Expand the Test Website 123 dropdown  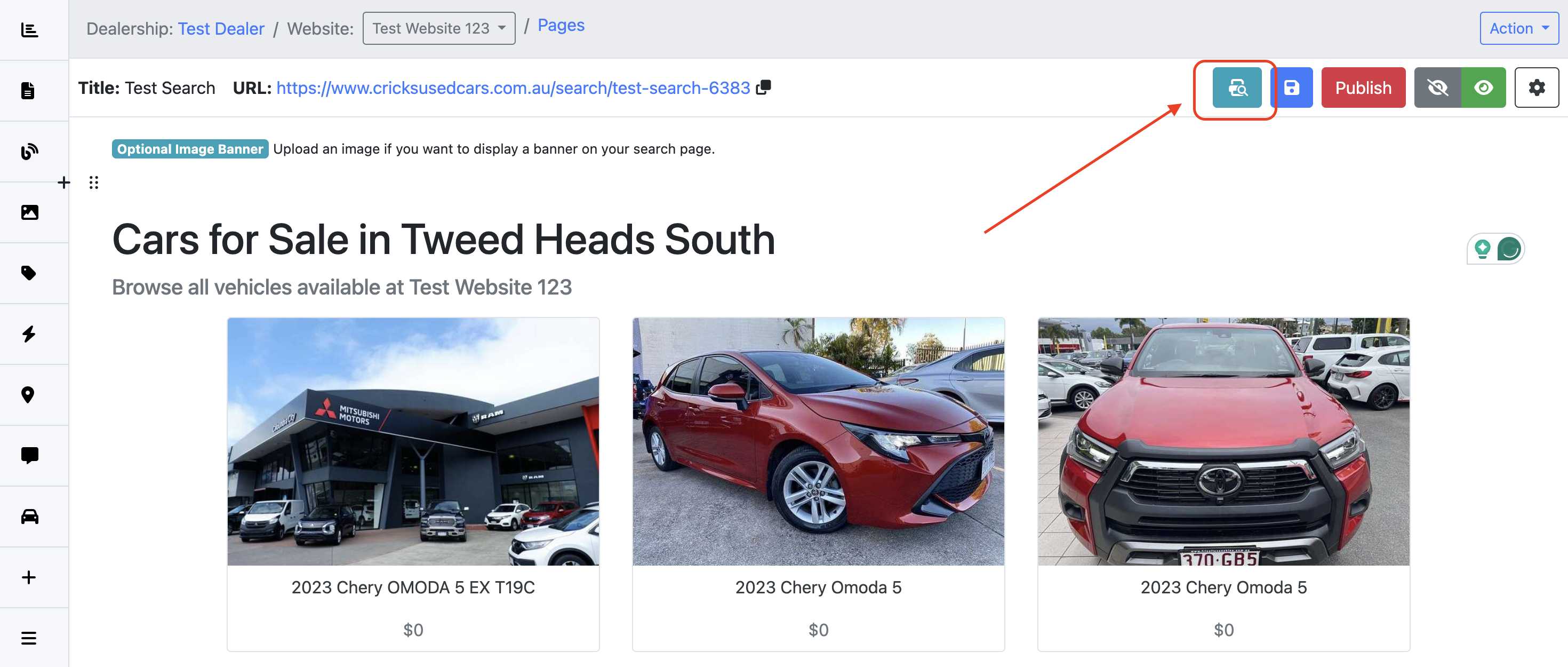click(x=438, y=29)
